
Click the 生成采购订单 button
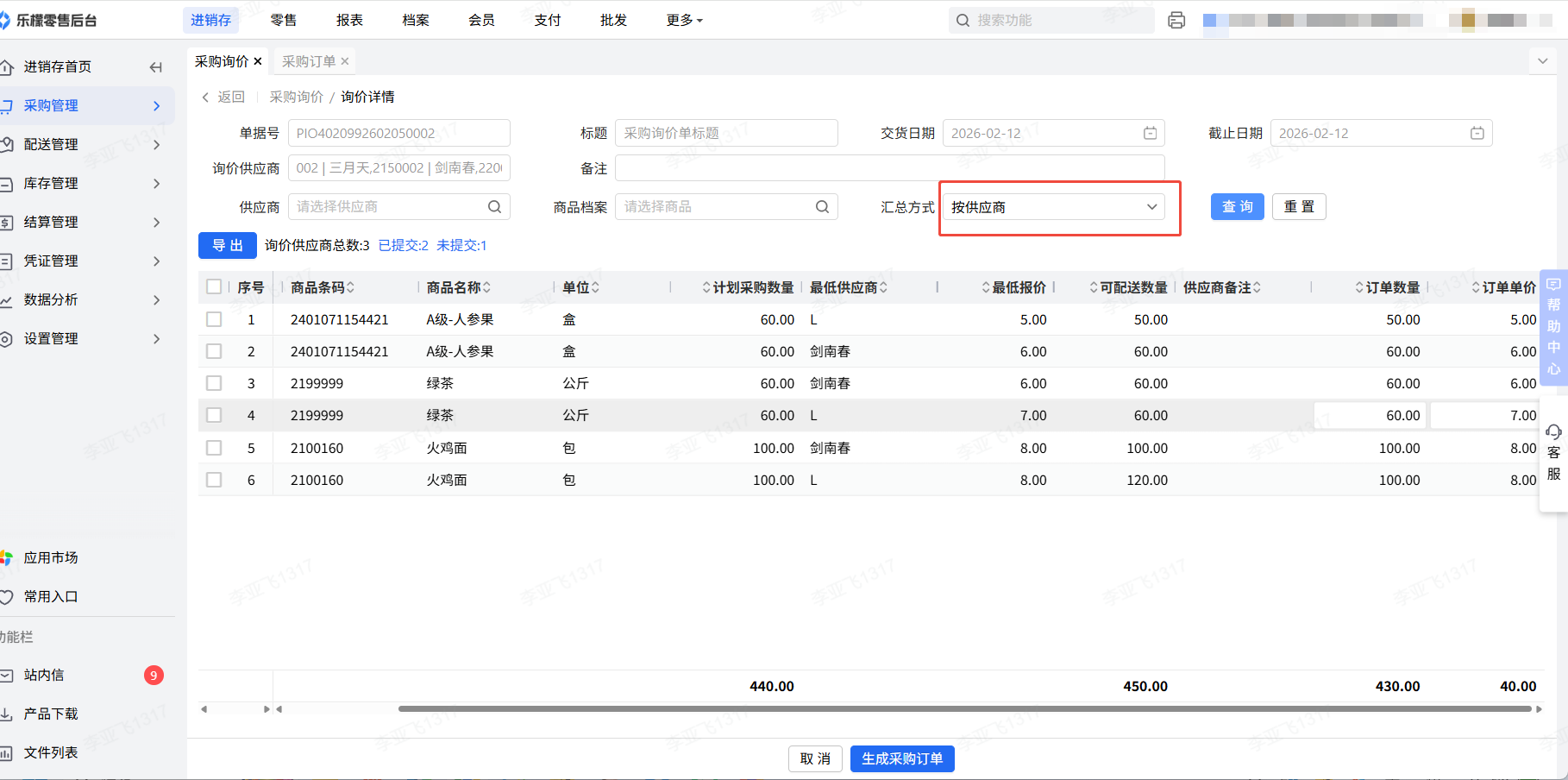[902, 758]
